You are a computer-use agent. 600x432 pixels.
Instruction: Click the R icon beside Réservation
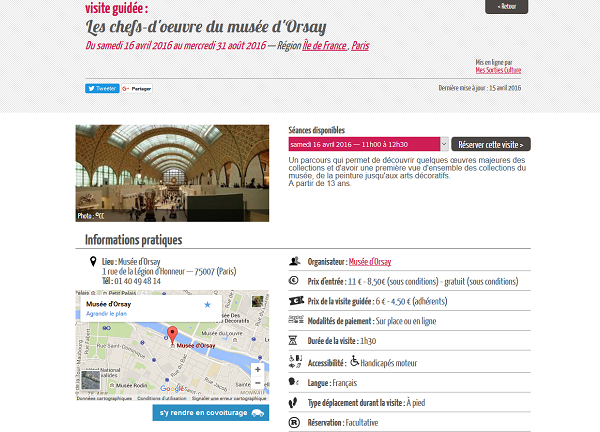click(293, 422)
